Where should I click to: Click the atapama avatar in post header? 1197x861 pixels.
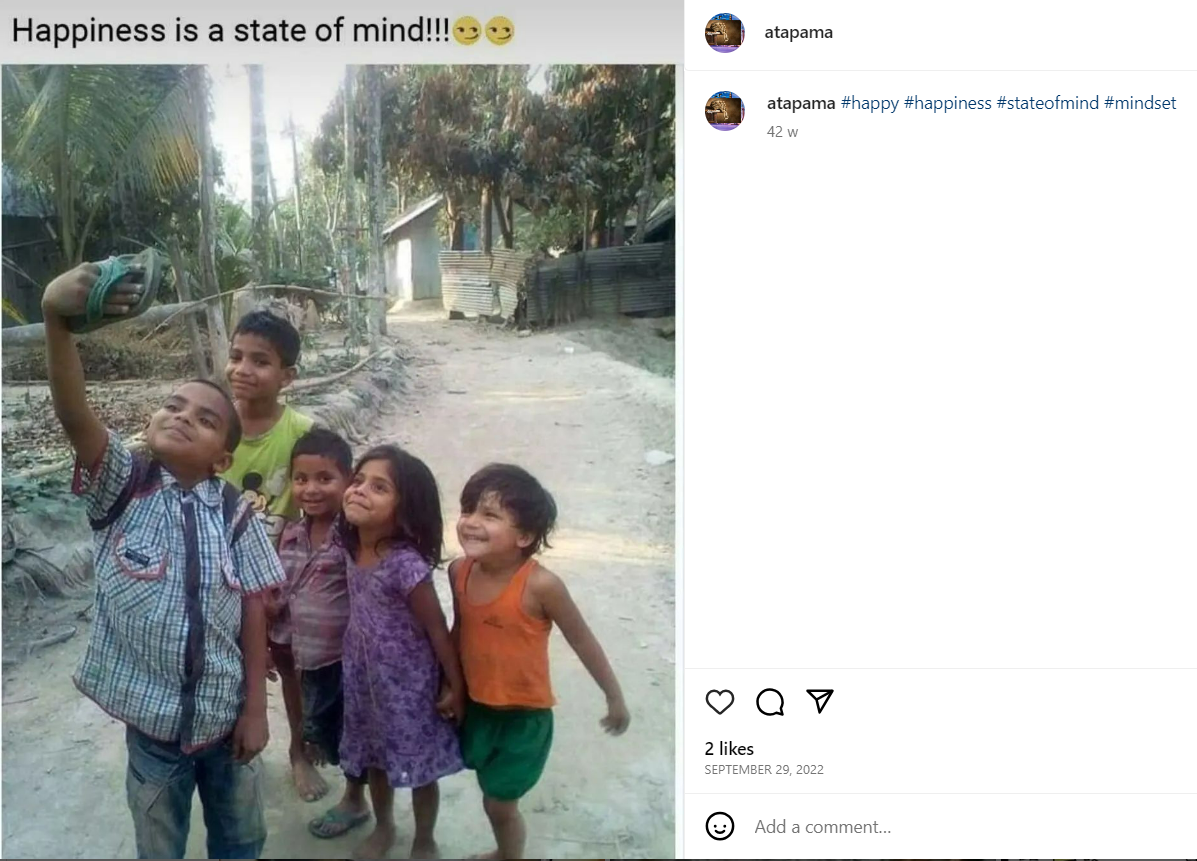pos(725,33)
